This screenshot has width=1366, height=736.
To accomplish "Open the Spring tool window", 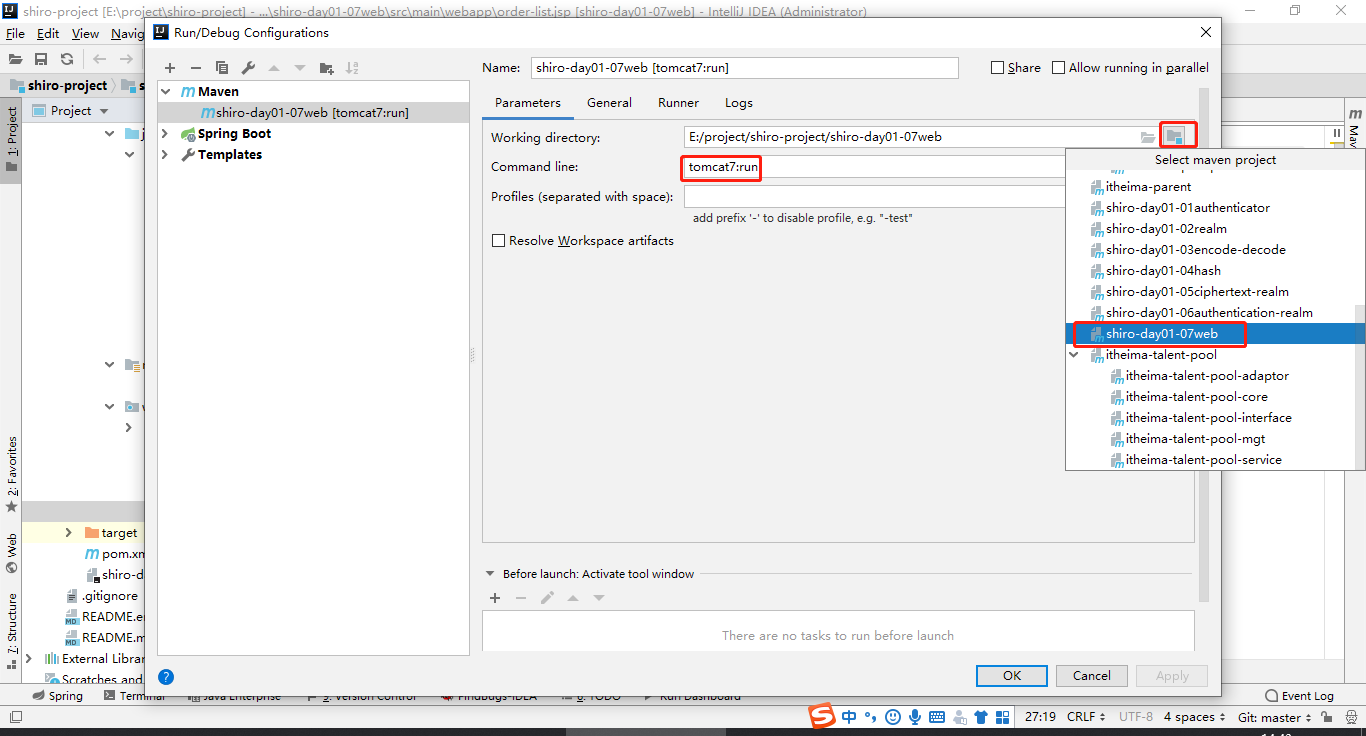I will coord(58,696).
